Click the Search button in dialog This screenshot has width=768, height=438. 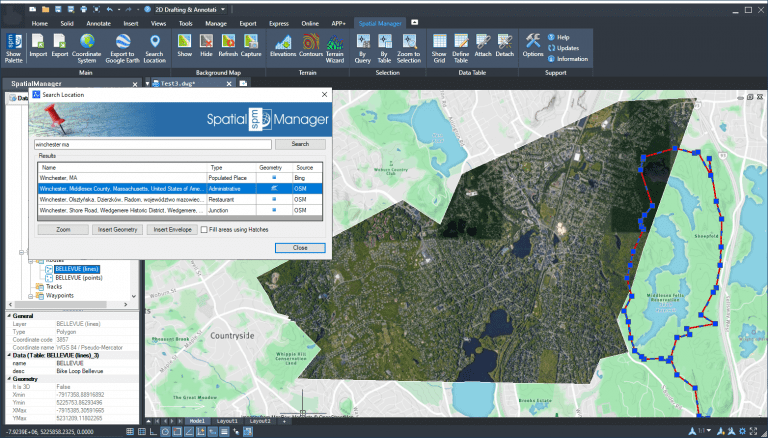[300, 144]
